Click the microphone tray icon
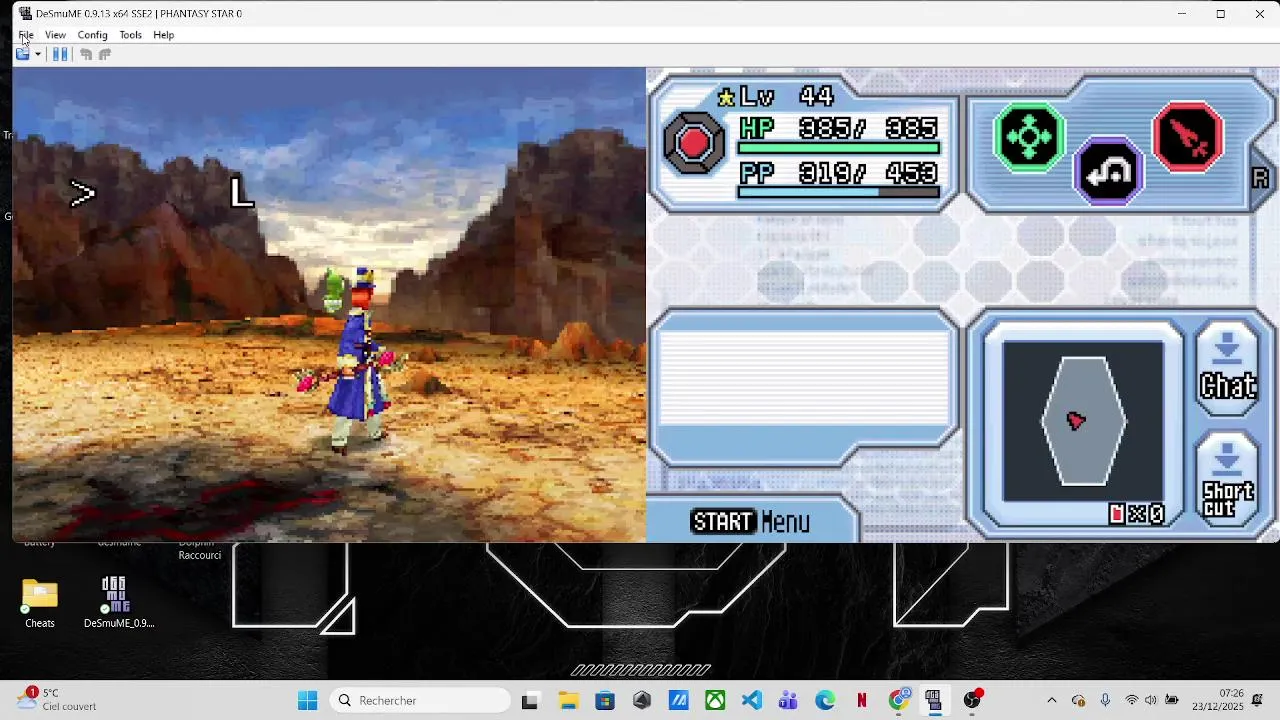Viewport: 1280px width, 720px height. tap(1105, 701)
